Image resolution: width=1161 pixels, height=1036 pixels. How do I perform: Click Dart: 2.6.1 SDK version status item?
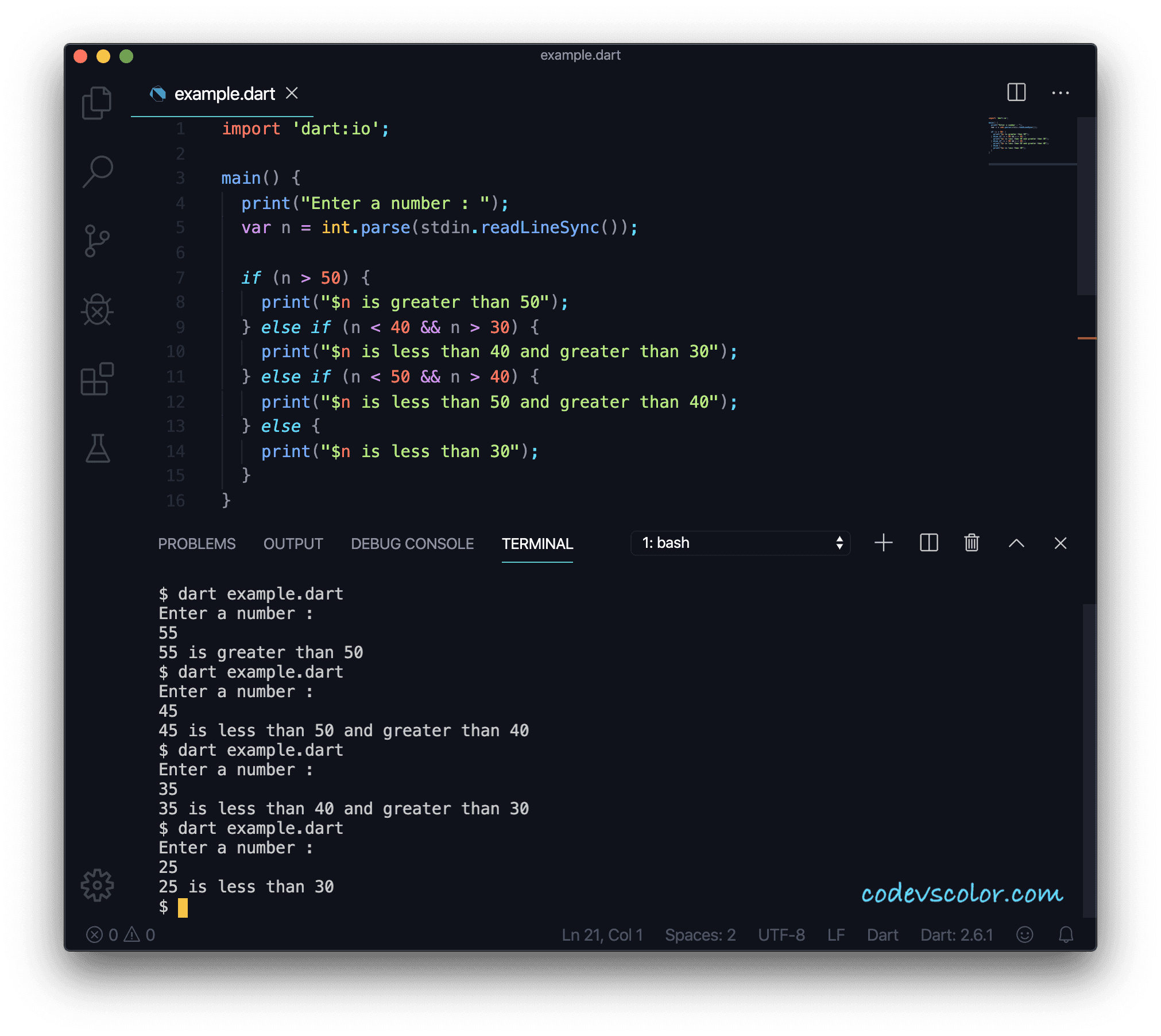pyautogui.click(x=957, y=935)
